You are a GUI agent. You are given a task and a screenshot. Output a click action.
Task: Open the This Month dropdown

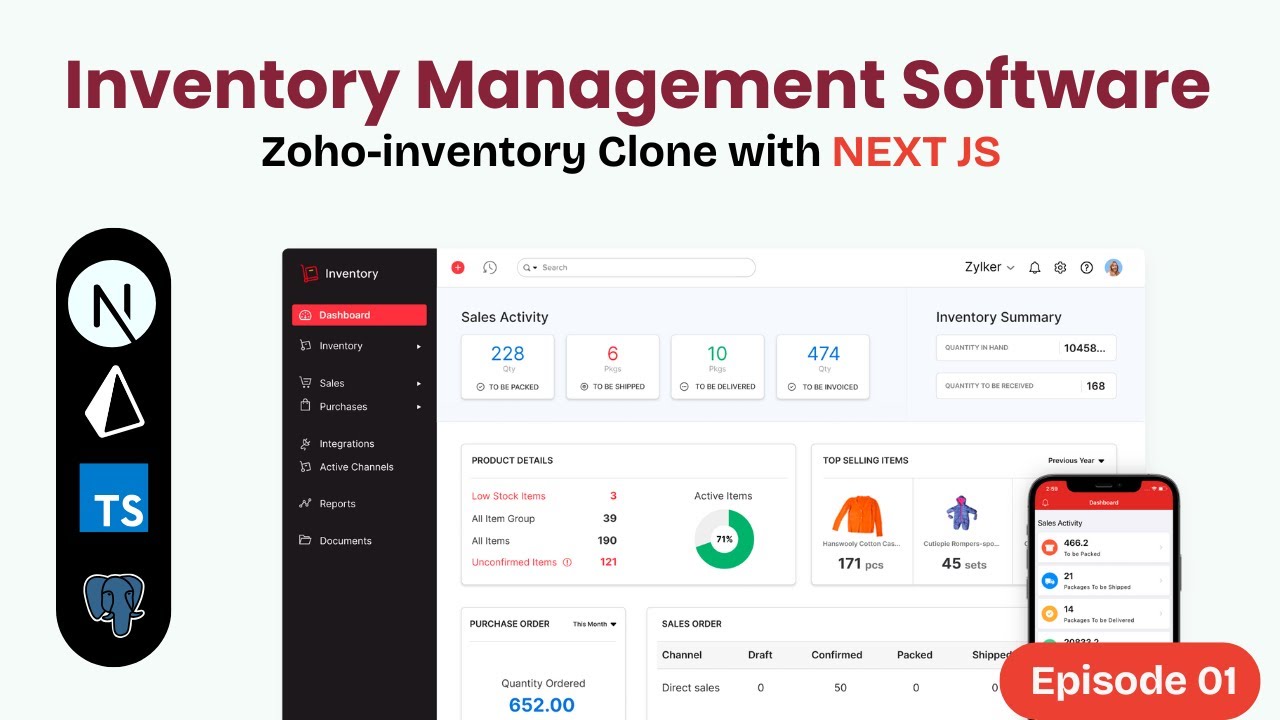click(595, 624)
